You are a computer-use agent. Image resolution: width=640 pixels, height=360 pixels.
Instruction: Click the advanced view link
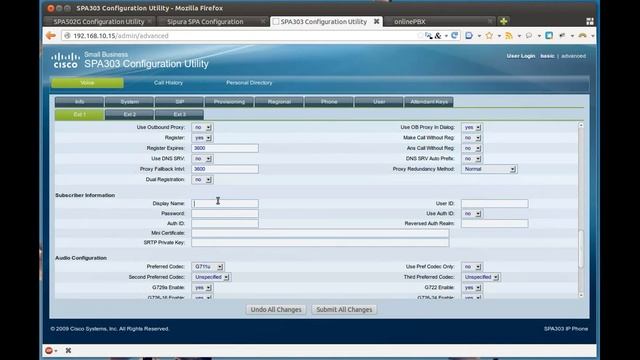click(573, 56)
